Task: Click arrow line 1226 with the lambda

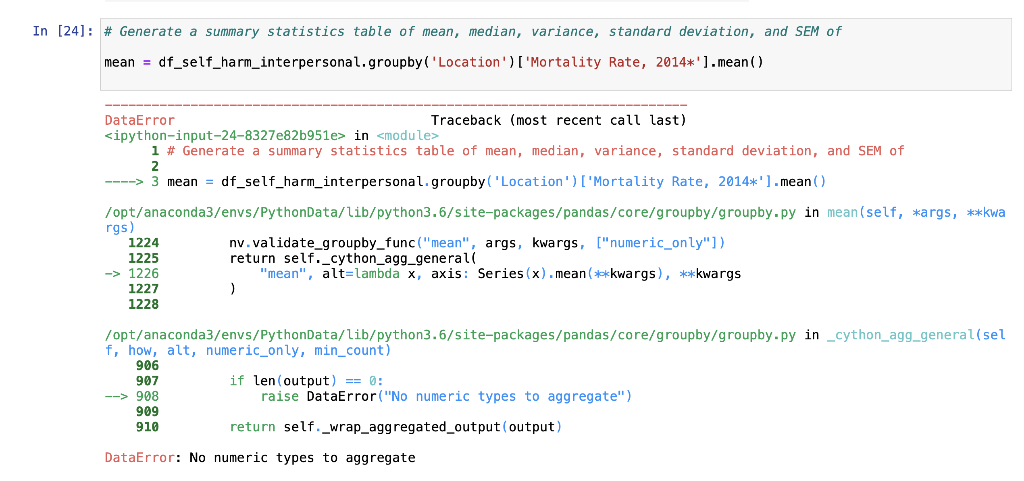Action: (423, 274)
